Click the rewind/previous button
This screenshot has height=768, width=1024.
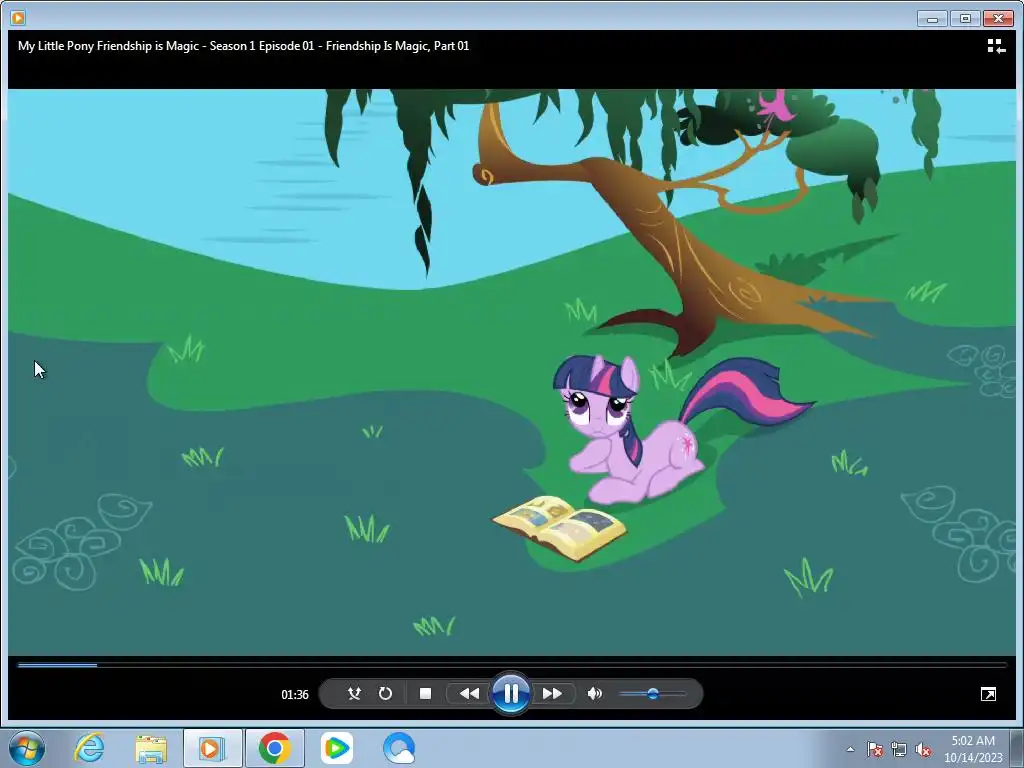point(469,694)
